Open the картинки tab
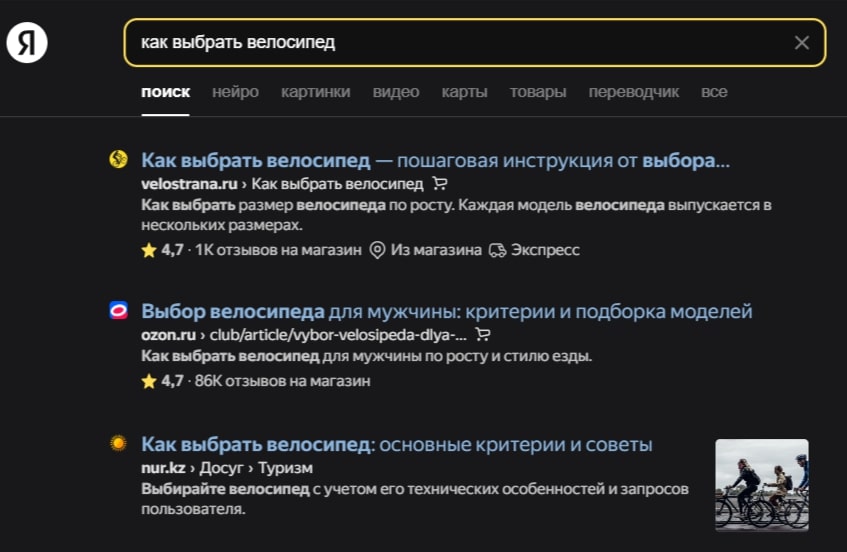847x552 pixels. click(x=315, y=92)
